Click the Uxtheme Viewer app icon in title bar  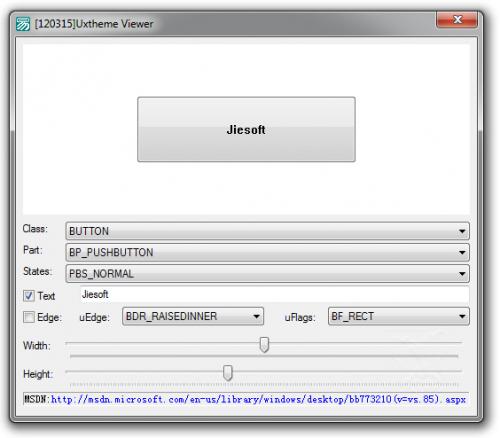(23, 24)
